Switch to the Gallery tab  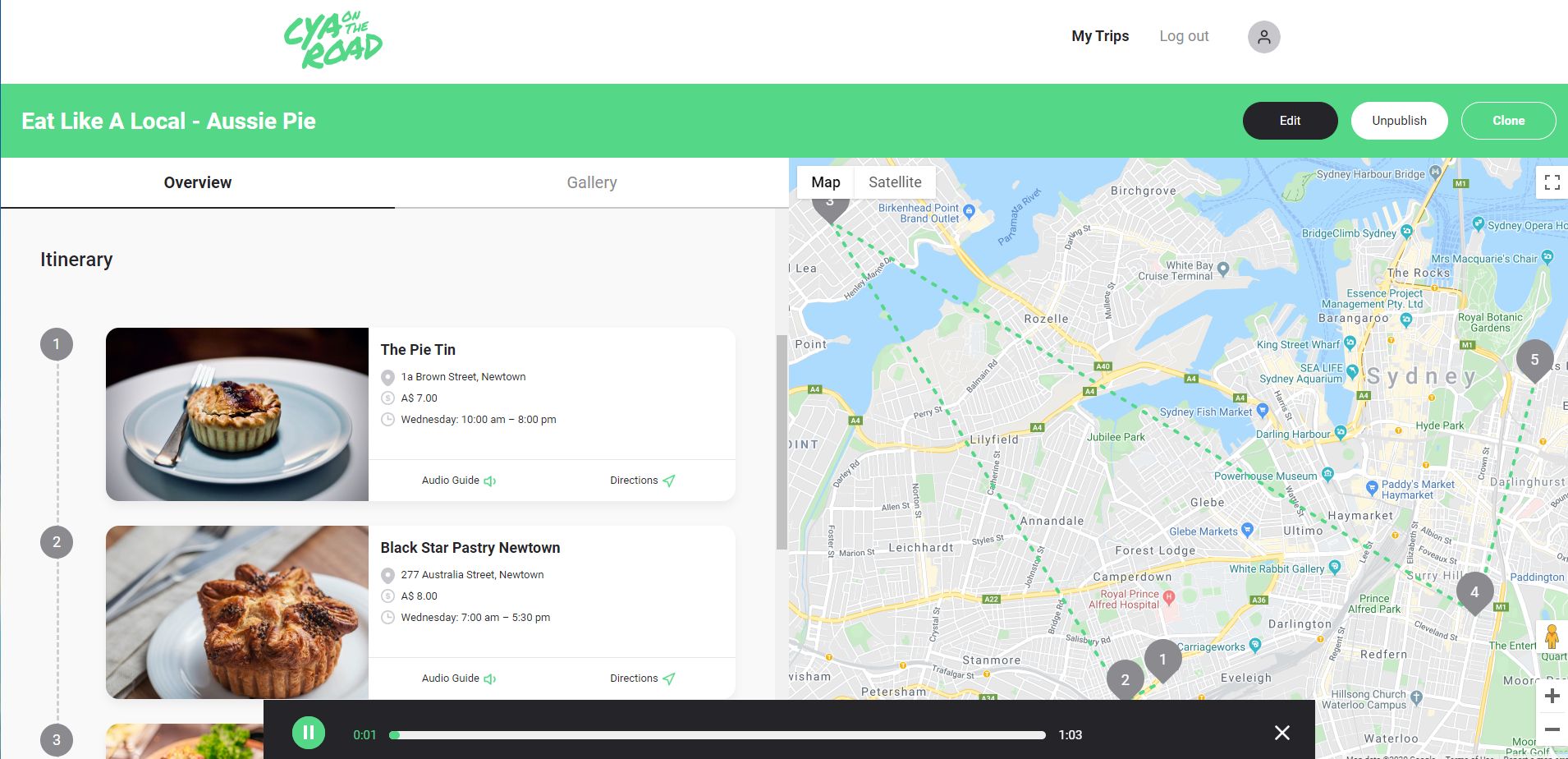[x=591, y=182]
